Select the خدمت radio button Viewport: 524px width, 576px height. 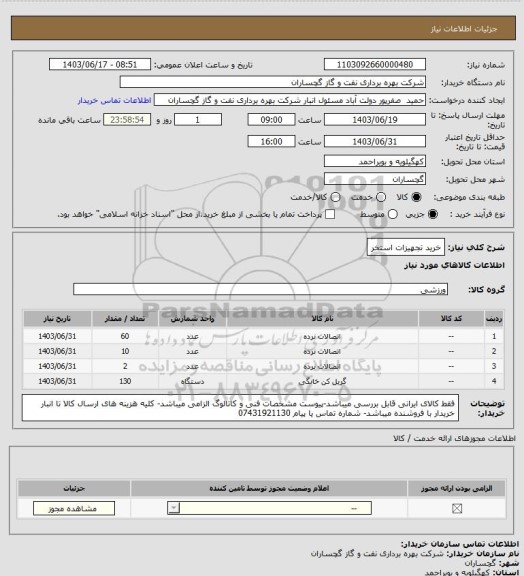381,197
